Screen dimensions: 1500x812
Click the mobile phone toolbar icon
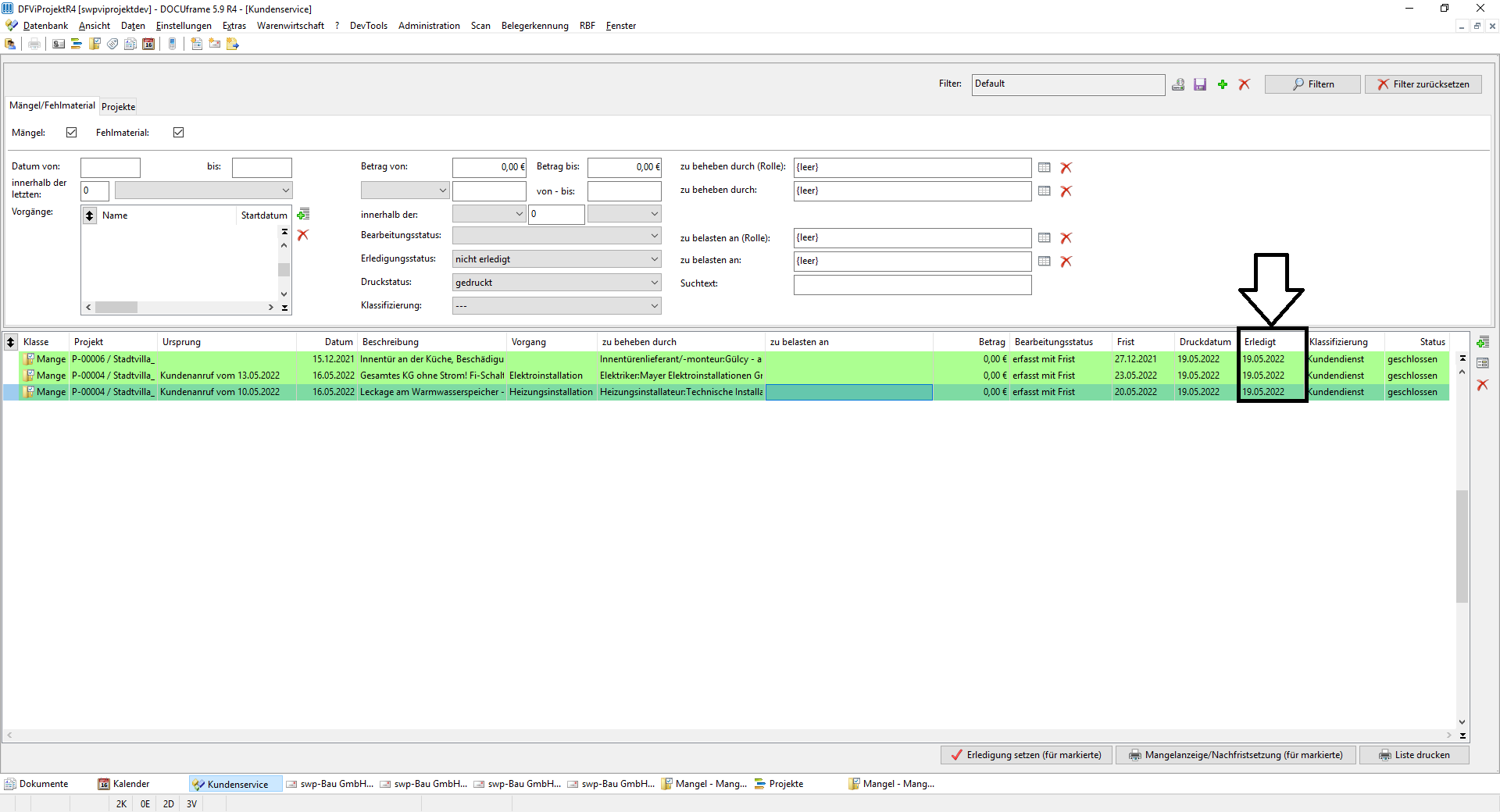pos(173,44)
